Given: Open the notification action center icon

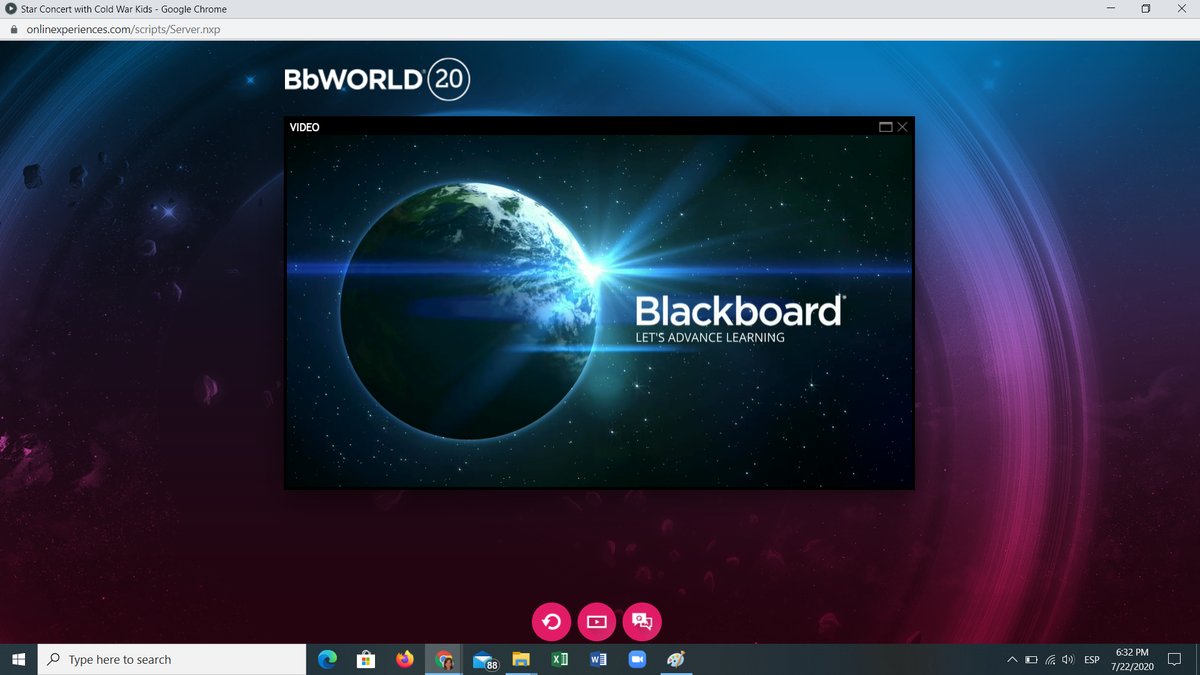Looking at the screenshot, I should click(1175, 659).
